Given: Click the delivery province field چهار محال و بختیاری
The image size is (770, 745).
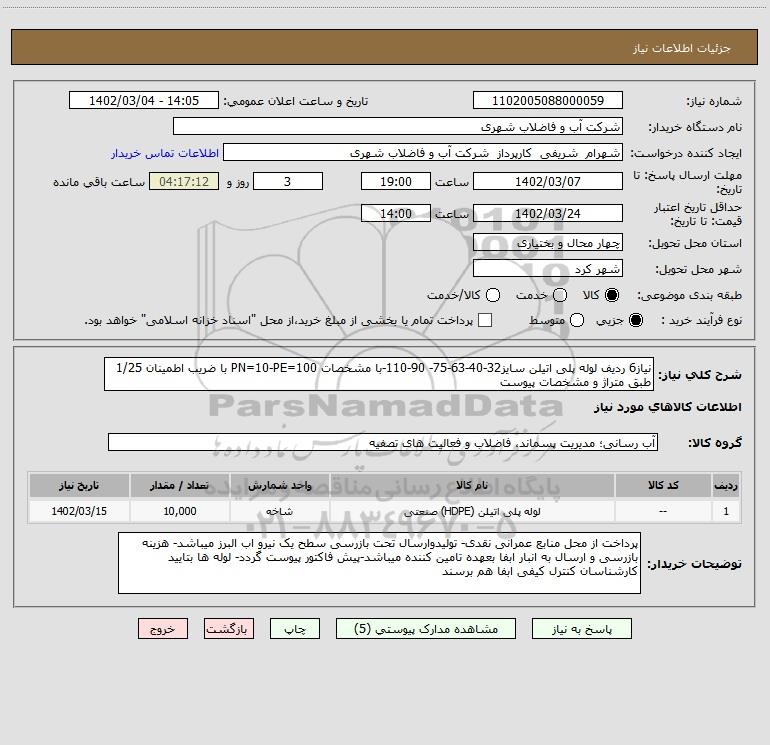Looking at the screenshot, I should point(548,242).
